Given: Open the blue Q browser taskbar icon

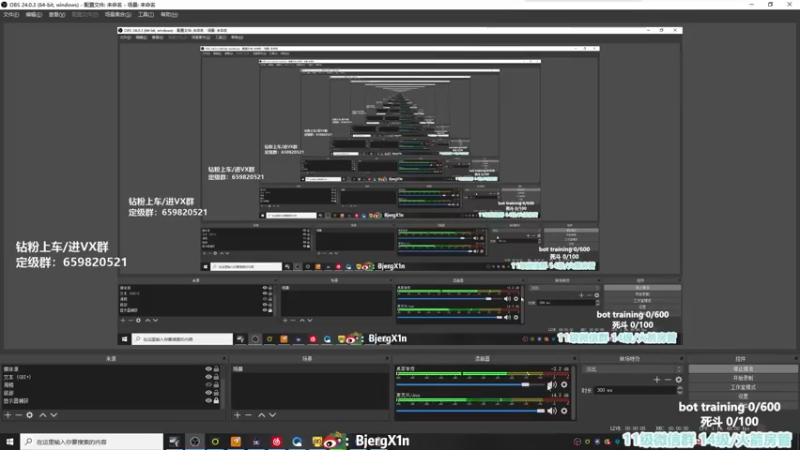Looking at the screenshot, I should tap(297, 441).
